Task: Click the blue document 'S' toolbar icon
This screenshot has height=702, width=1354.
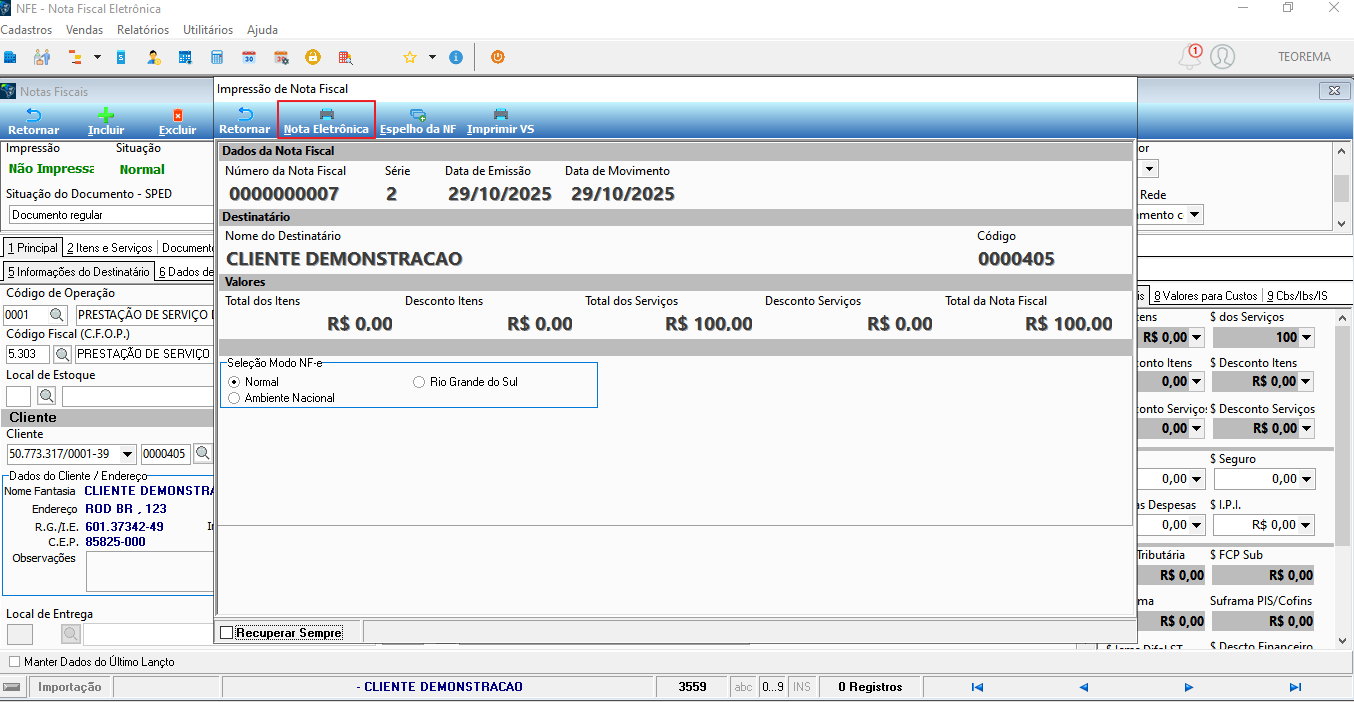Action: coord(121,57)
